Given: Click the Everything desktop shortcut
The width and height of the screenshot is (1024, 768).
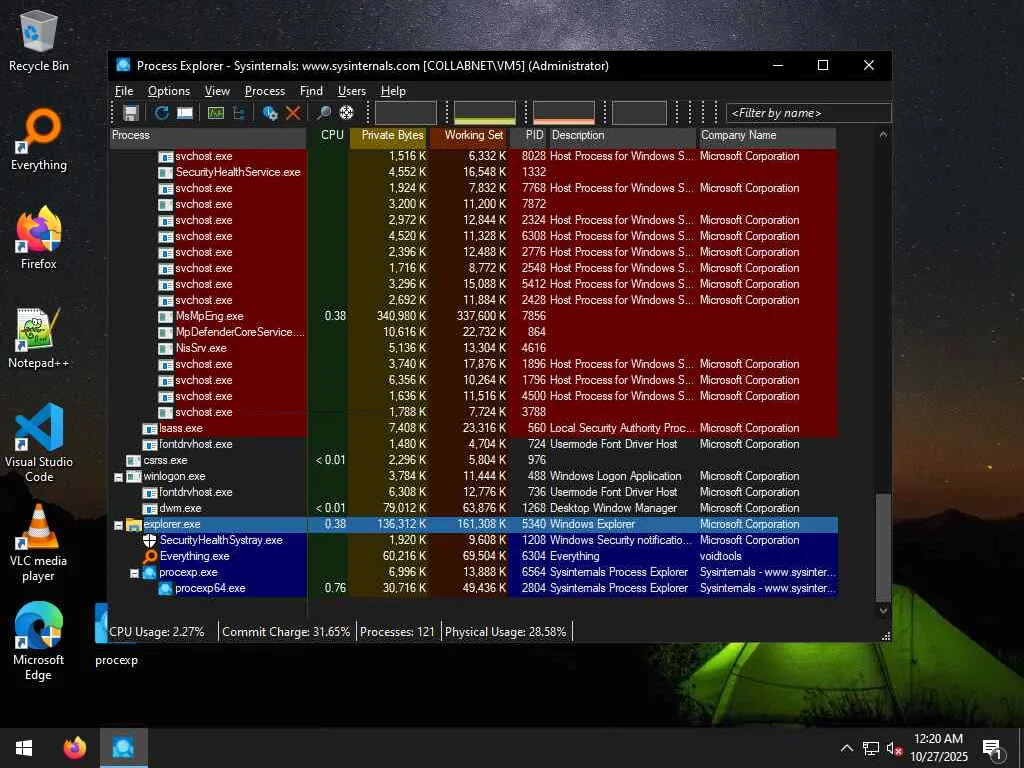Looking at the screenshot, I should click(x=39, y=140).
